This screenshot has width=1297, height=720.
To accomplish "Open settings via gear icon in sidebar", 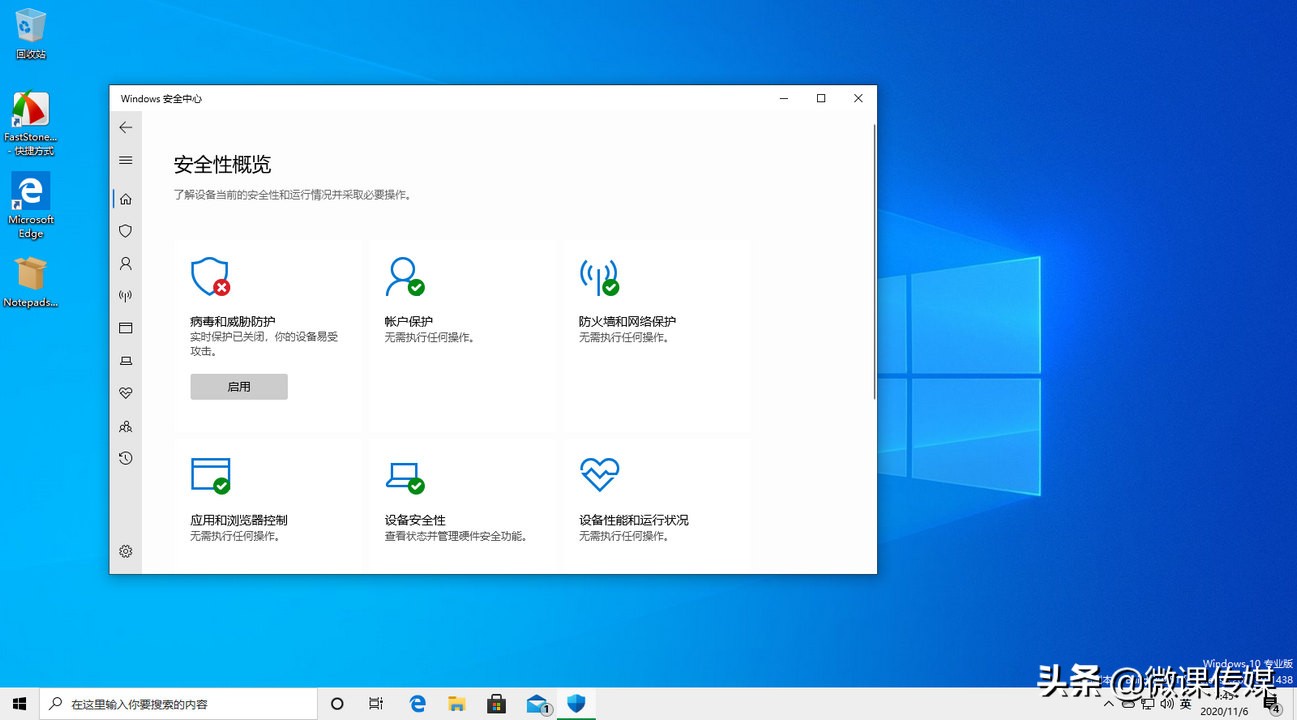I will (125, 550).
